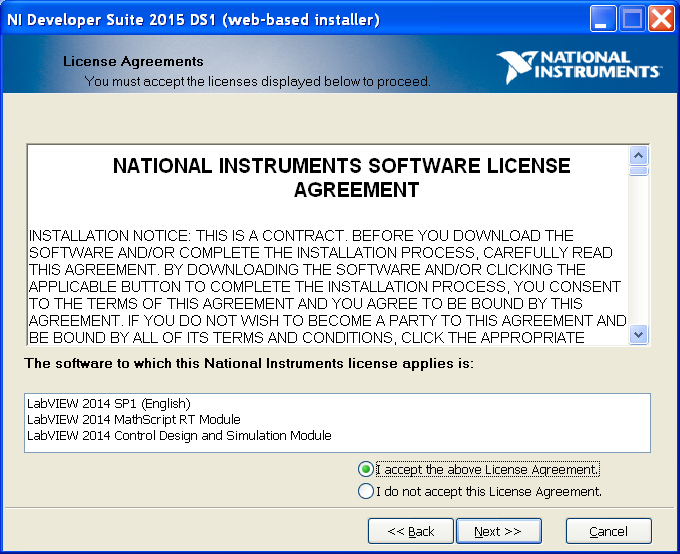Go back with the << Back button
The height and width of the screenshot is (554, 680).
click(410, 531)
